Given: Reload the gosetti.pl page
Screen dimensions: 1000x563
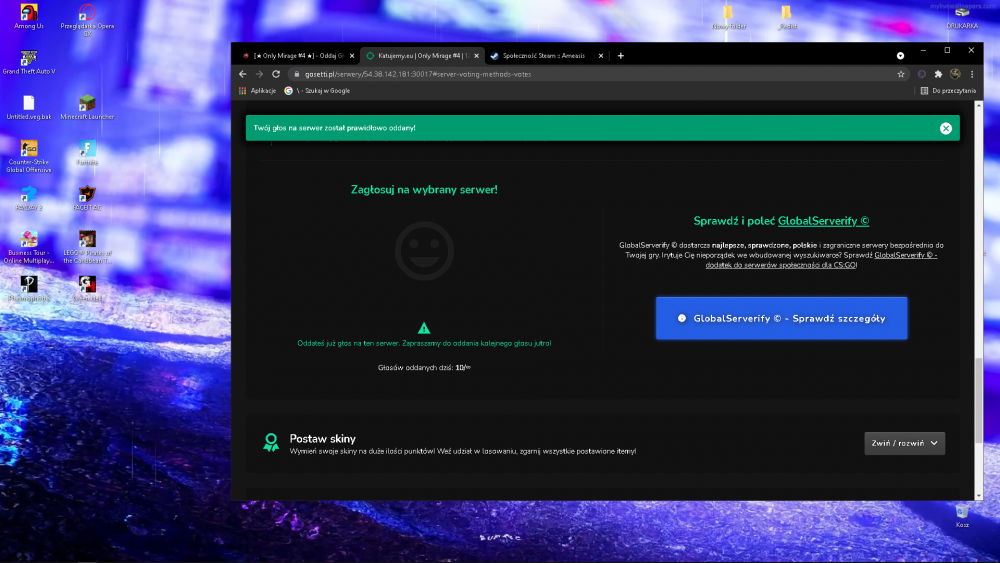Looking at the screenshot, I should pos(276,74).
